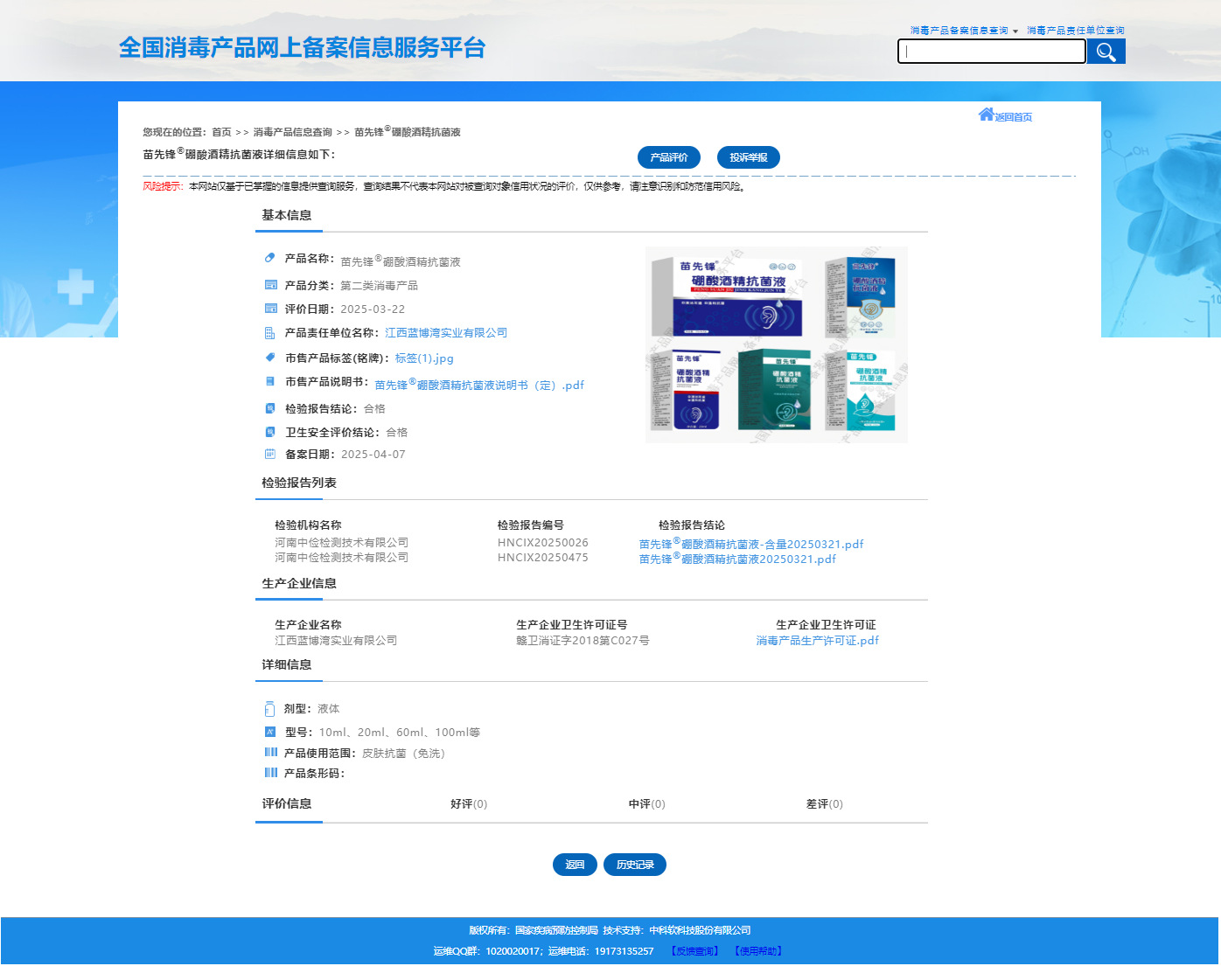View the product packaging image
1221x980 pixels.
(x=777, y=344)
